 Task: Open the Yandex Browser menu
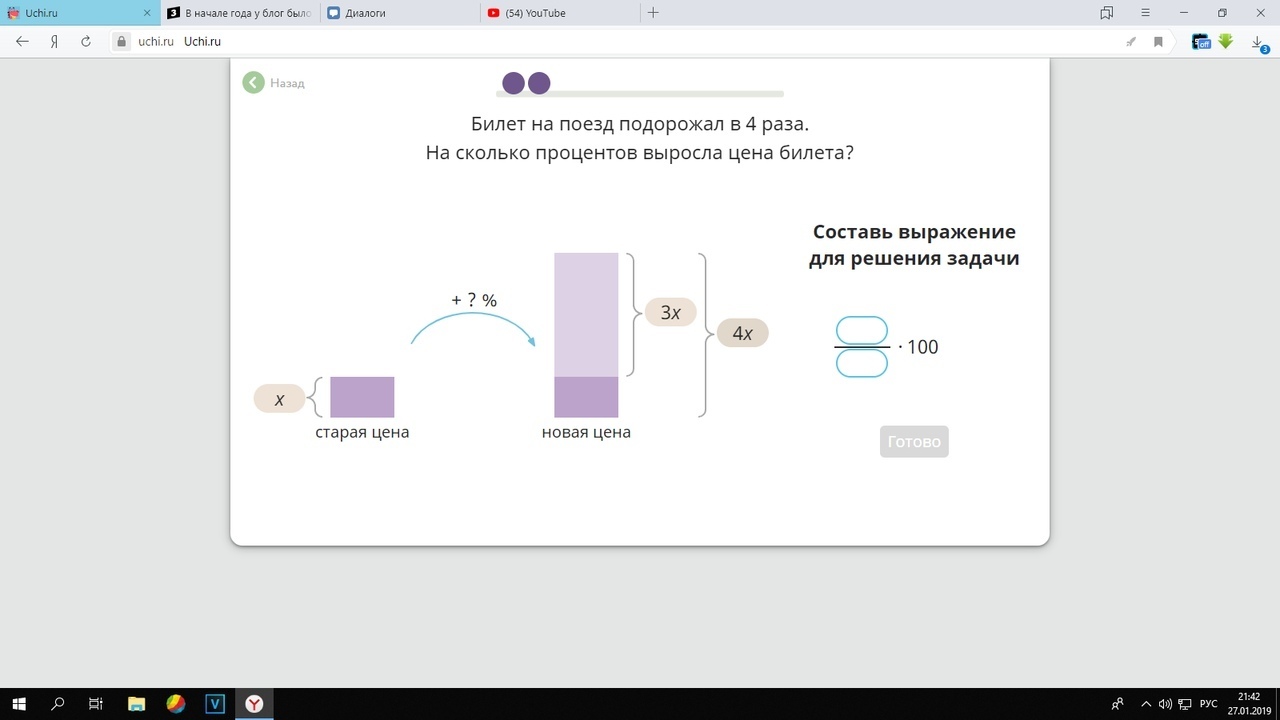coord(1146,13)
